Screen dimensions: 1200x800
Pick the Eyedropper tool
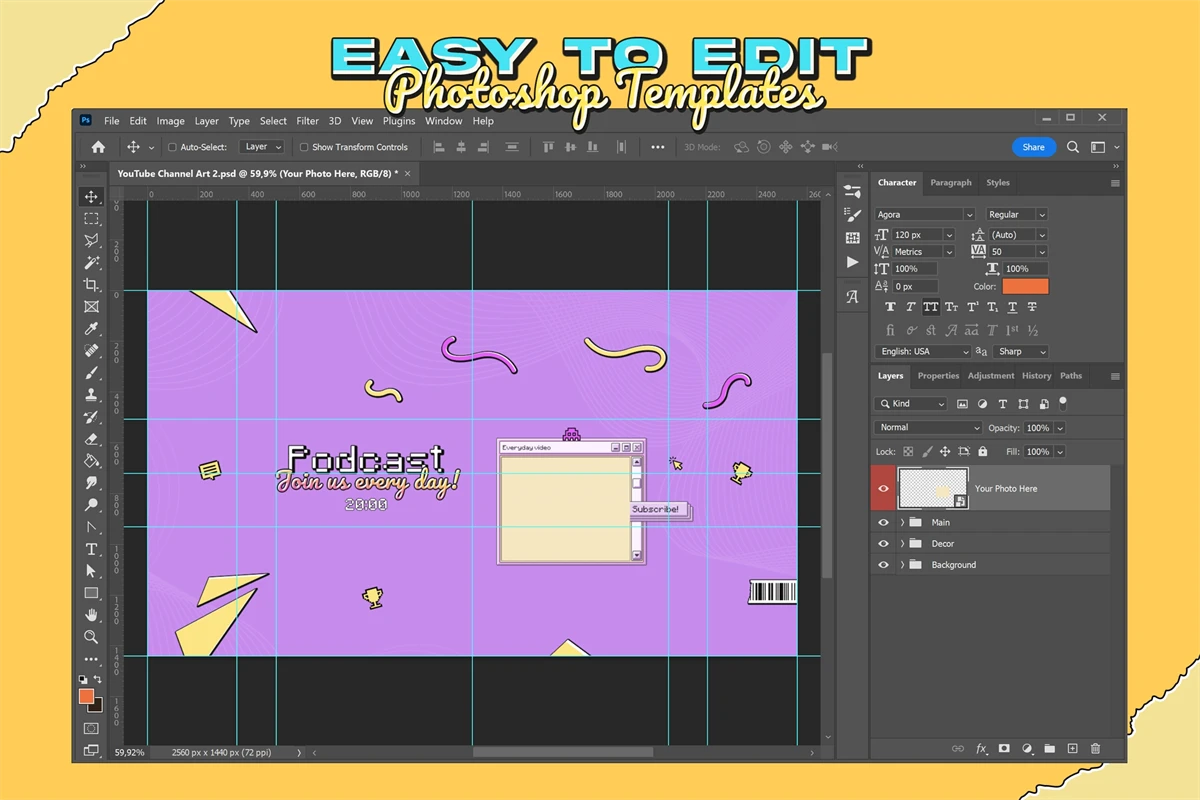(x=91, y=329)
